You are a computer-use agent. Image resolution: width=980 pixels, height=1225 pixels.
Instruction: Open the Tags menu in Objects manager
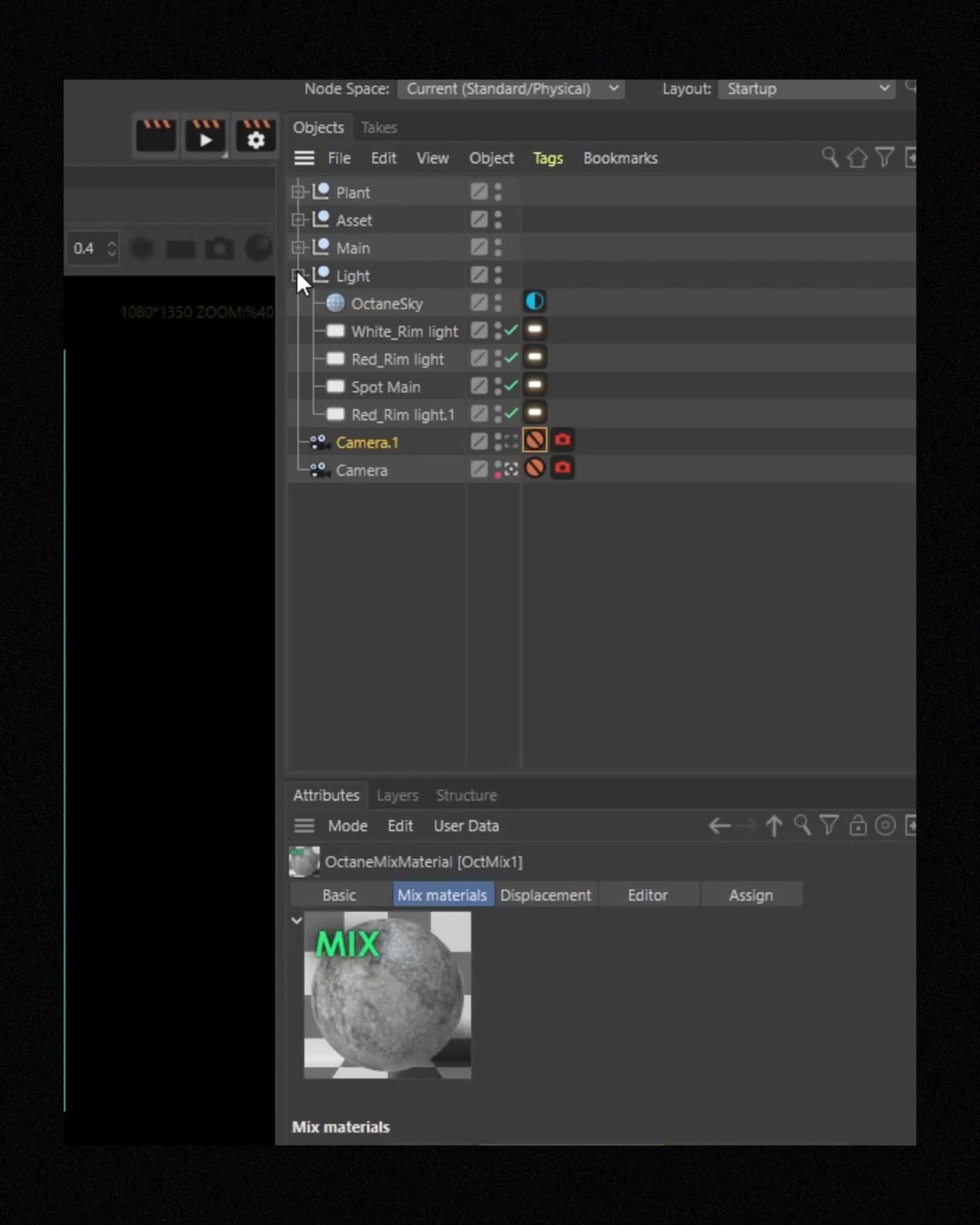click(548, 158)
